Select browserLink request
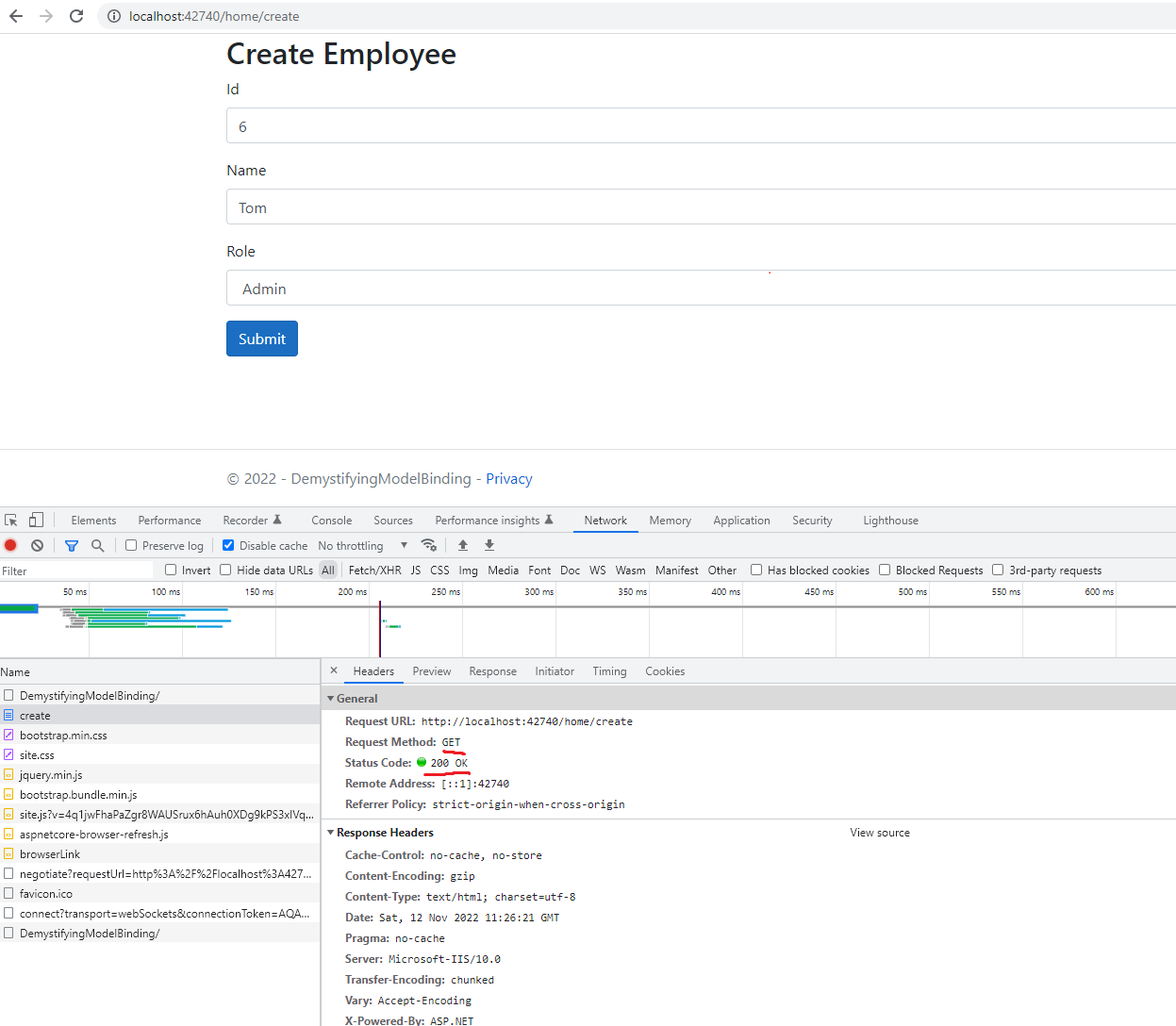 point(160,853)
